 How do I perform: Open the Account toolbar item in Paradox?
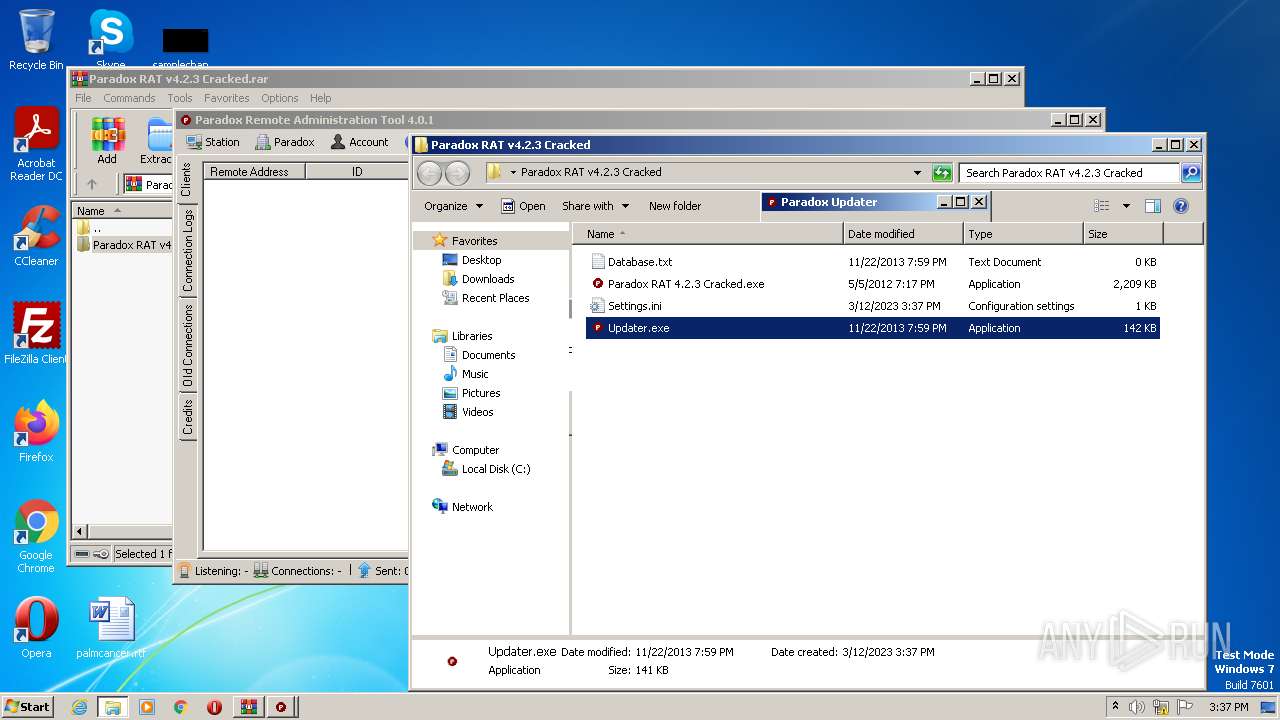click(x=359, y=142)
